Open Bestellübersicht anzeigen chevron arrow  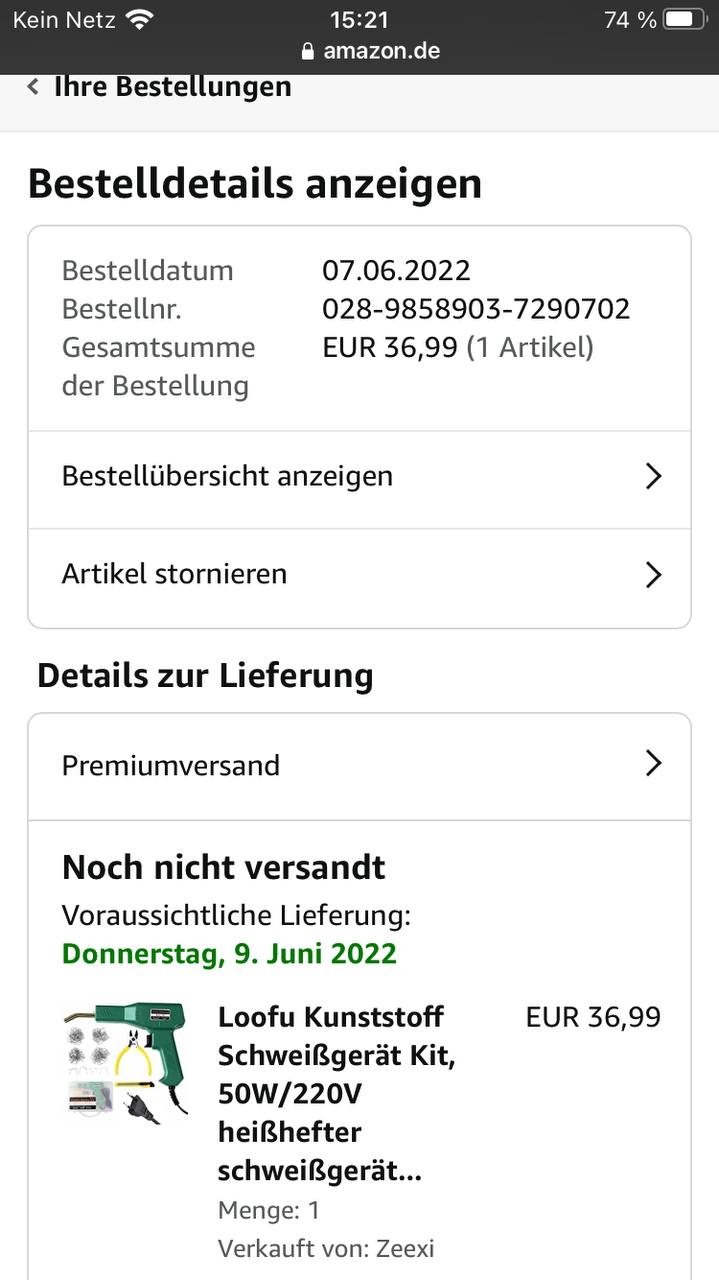pos(653,476)
